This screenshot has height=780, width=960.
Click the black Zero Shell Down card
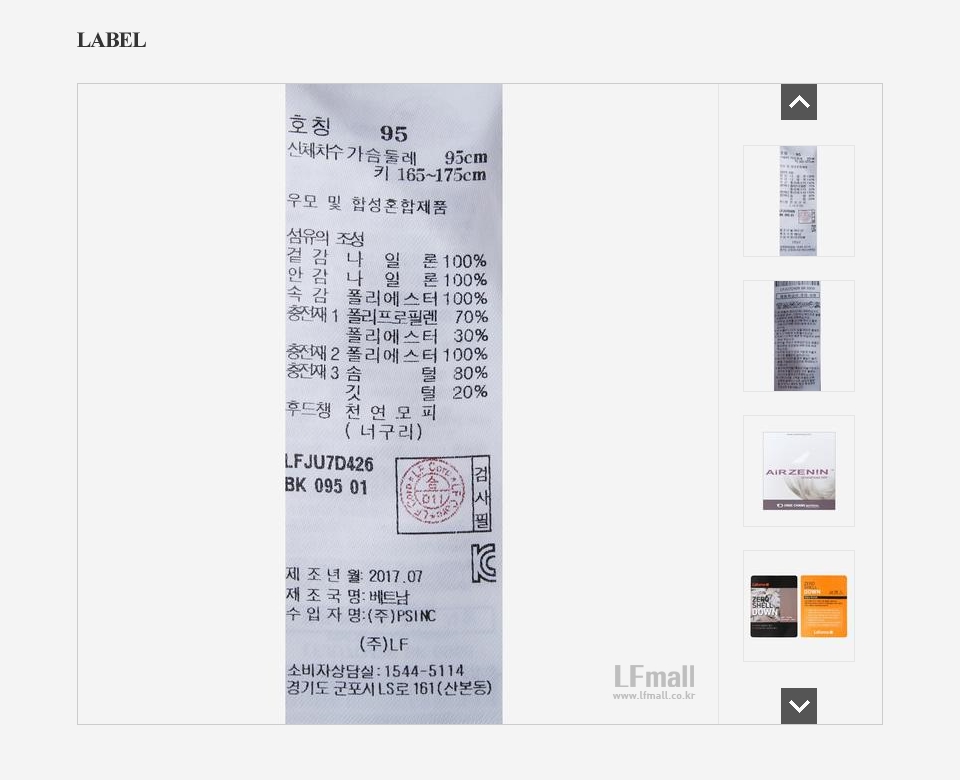tap(774, 606)
